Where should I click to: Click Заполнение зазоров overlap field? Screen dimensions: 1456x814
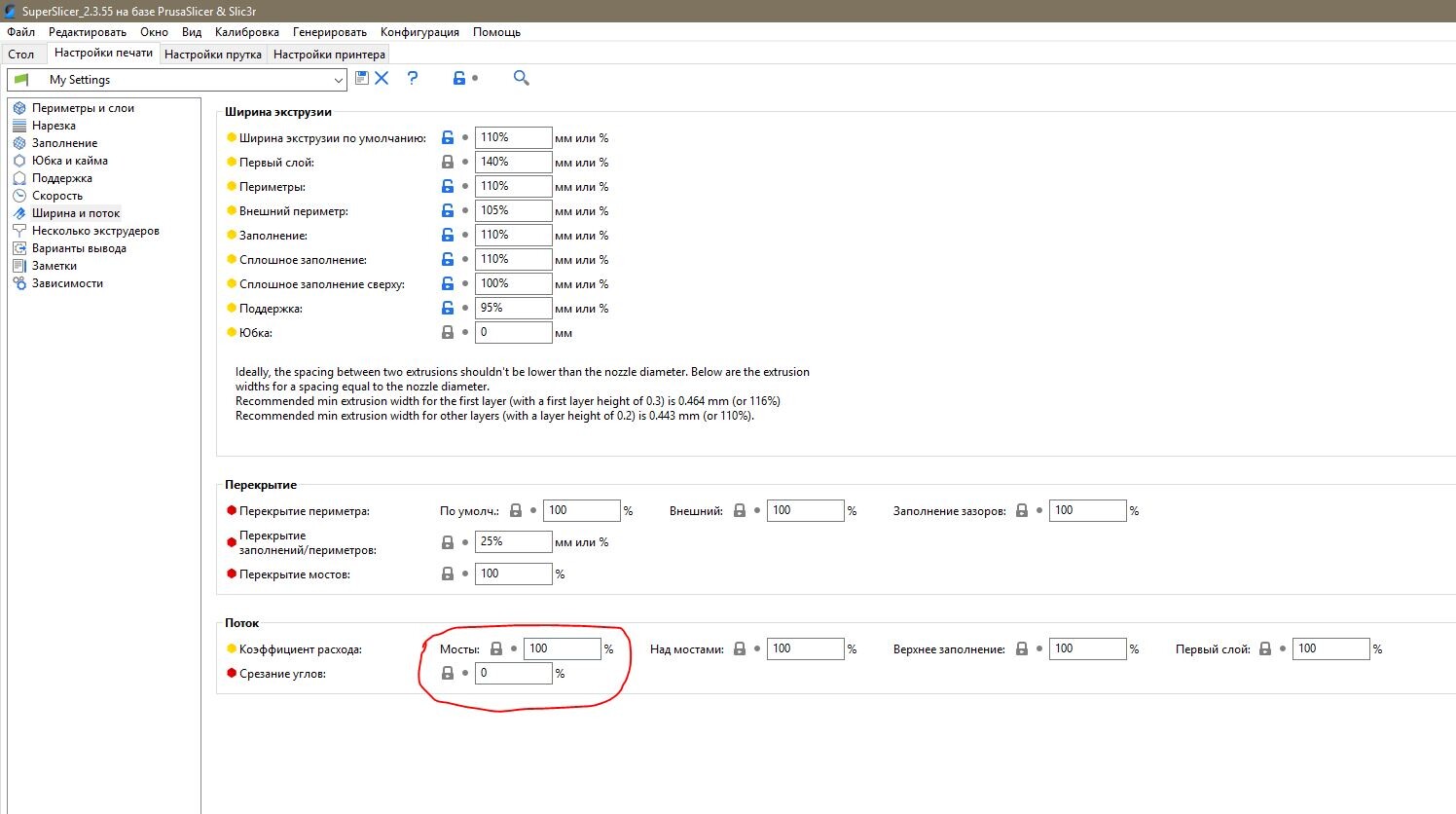[1087, 511]
